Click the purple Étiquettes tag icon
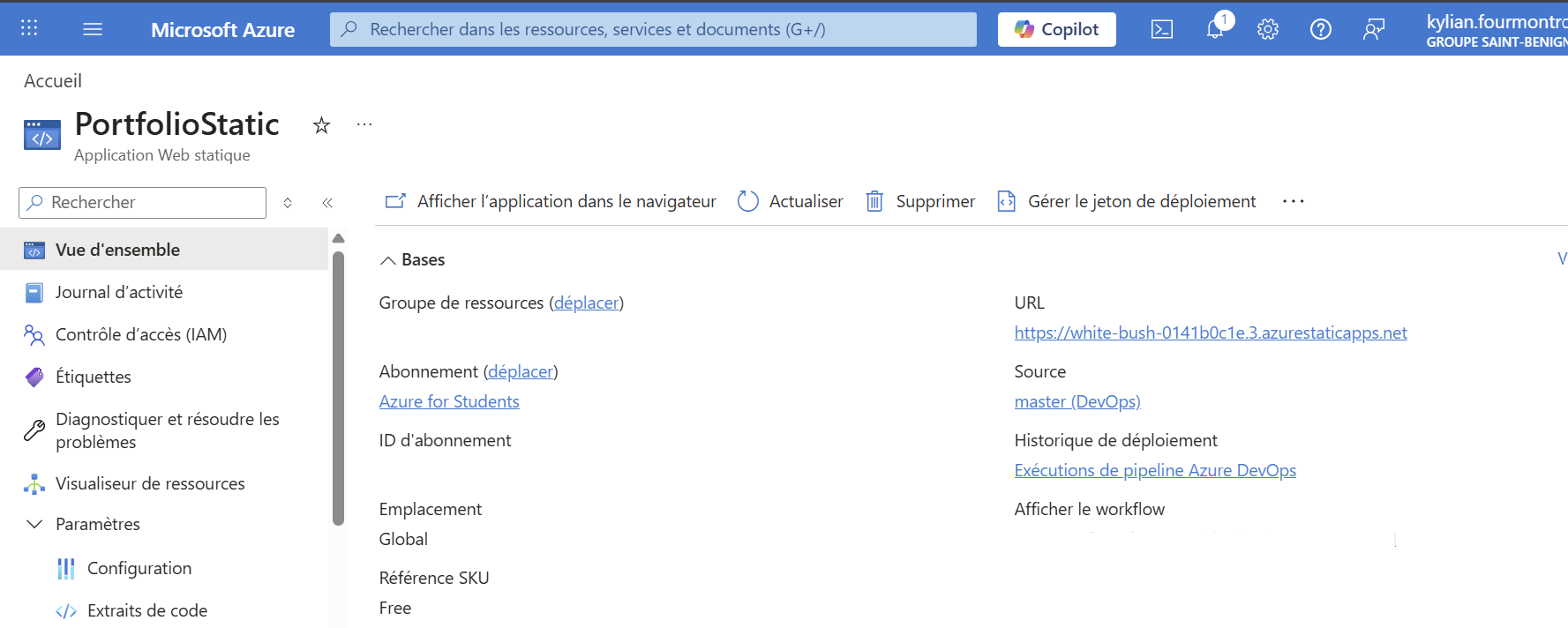 (34, 378)
